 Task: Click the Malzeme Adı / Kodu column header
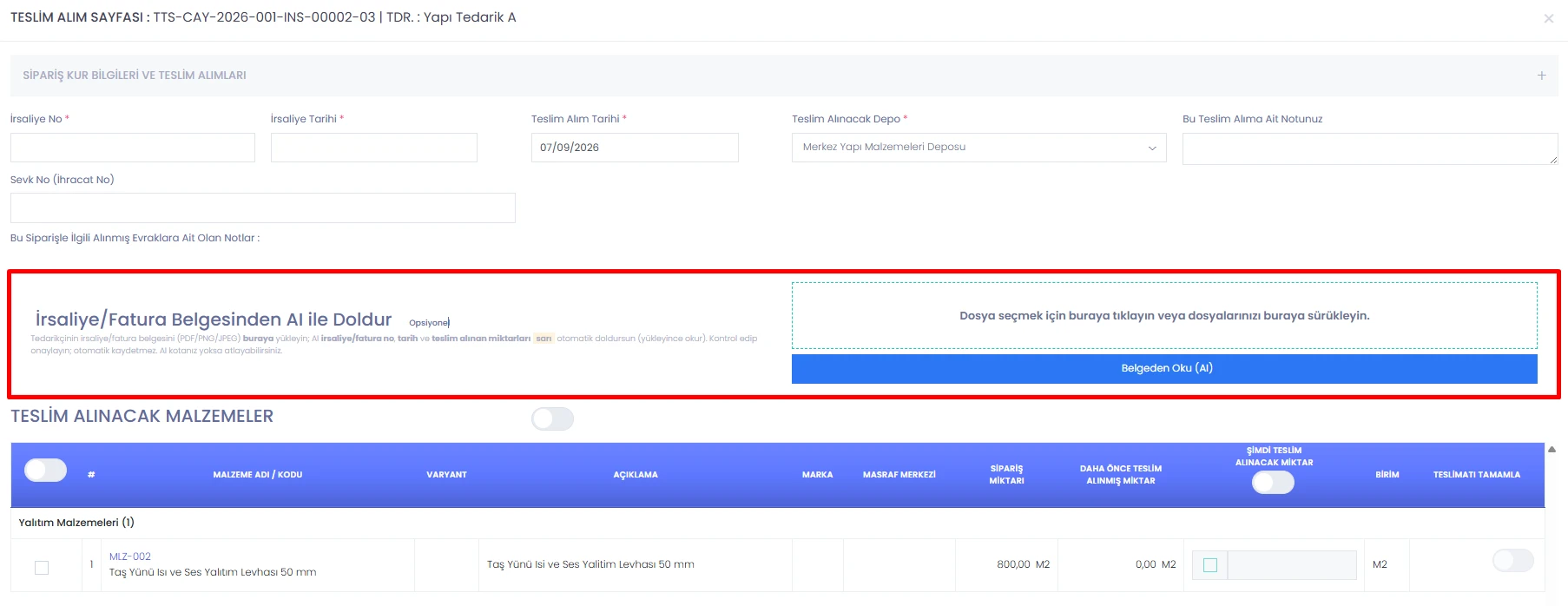[x=258, y=475]
